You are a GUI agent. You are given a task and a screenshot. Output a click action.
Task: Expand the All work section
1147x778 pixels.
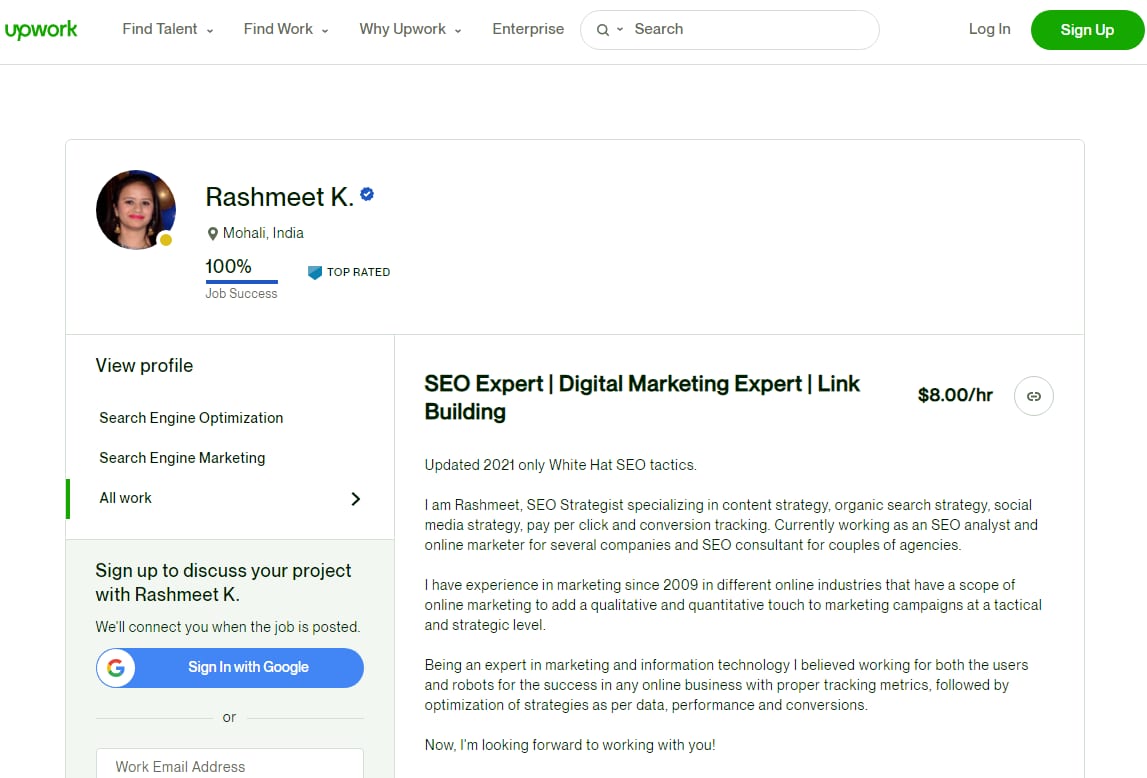click(355, 497)
